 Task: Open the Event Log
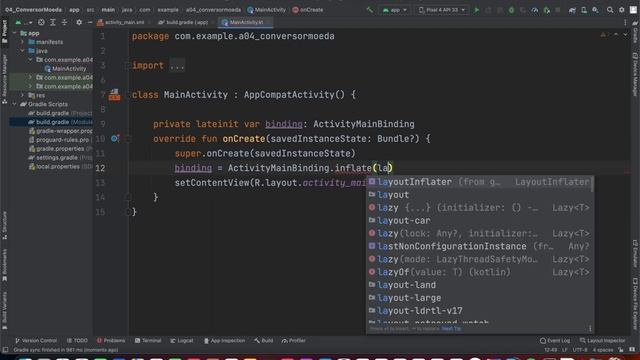coord(555,340)
